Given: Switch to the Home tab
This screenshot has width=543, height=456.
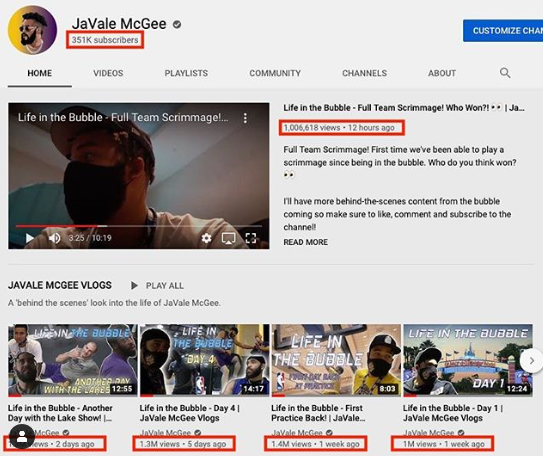Looking at the screenshot, I should (x=40, y=73).
